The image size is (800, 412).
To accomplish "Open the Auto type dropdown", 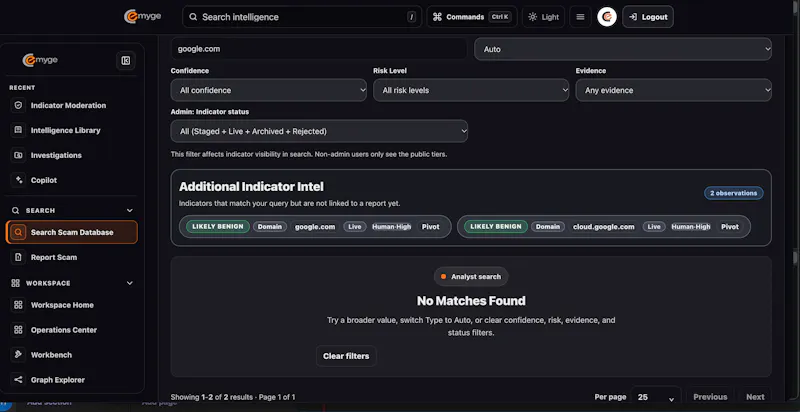I will [x=623, y=49].
